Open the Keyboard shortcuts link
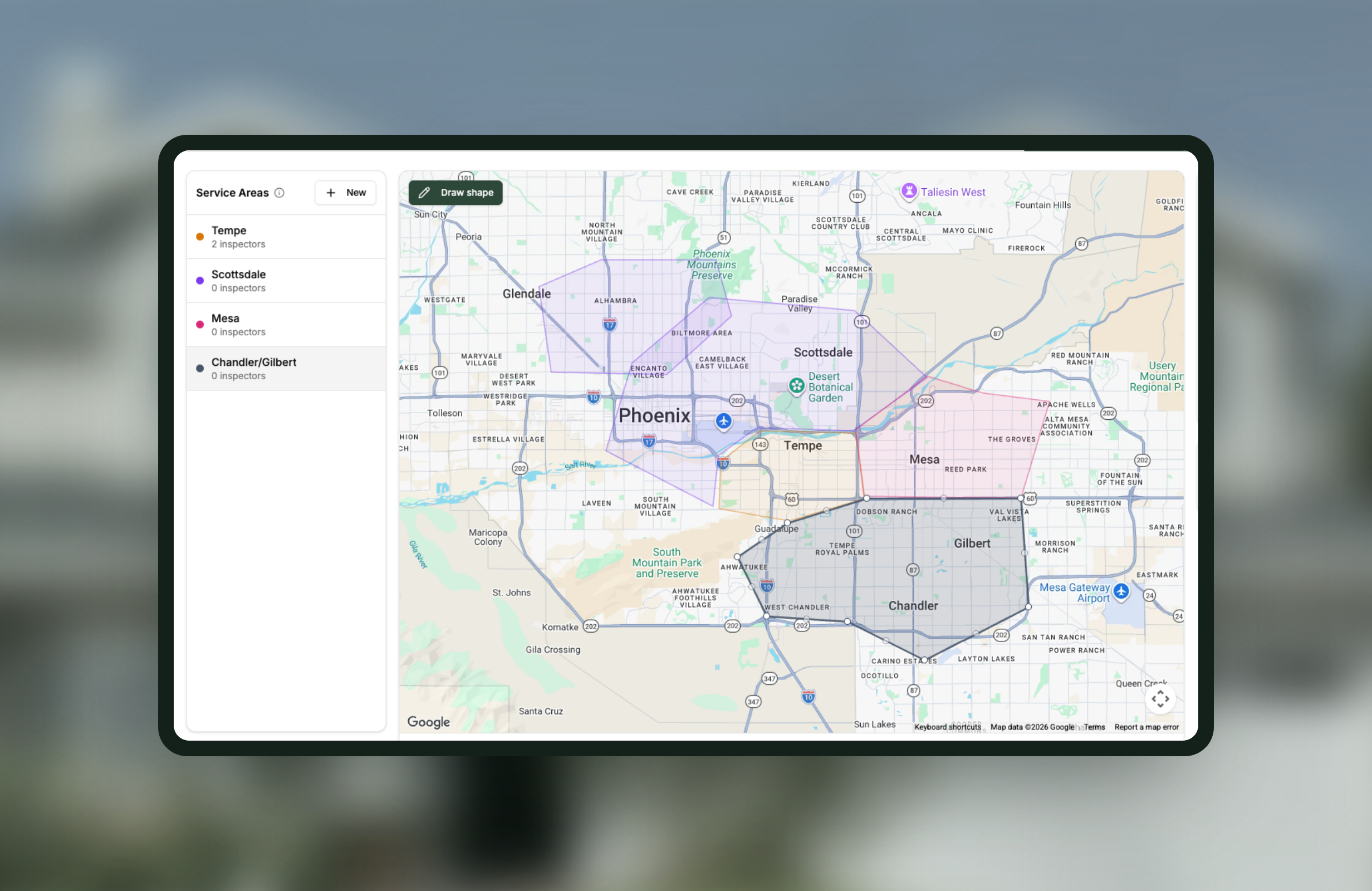Screen dimensions: 1372x891 coord(947,727)
